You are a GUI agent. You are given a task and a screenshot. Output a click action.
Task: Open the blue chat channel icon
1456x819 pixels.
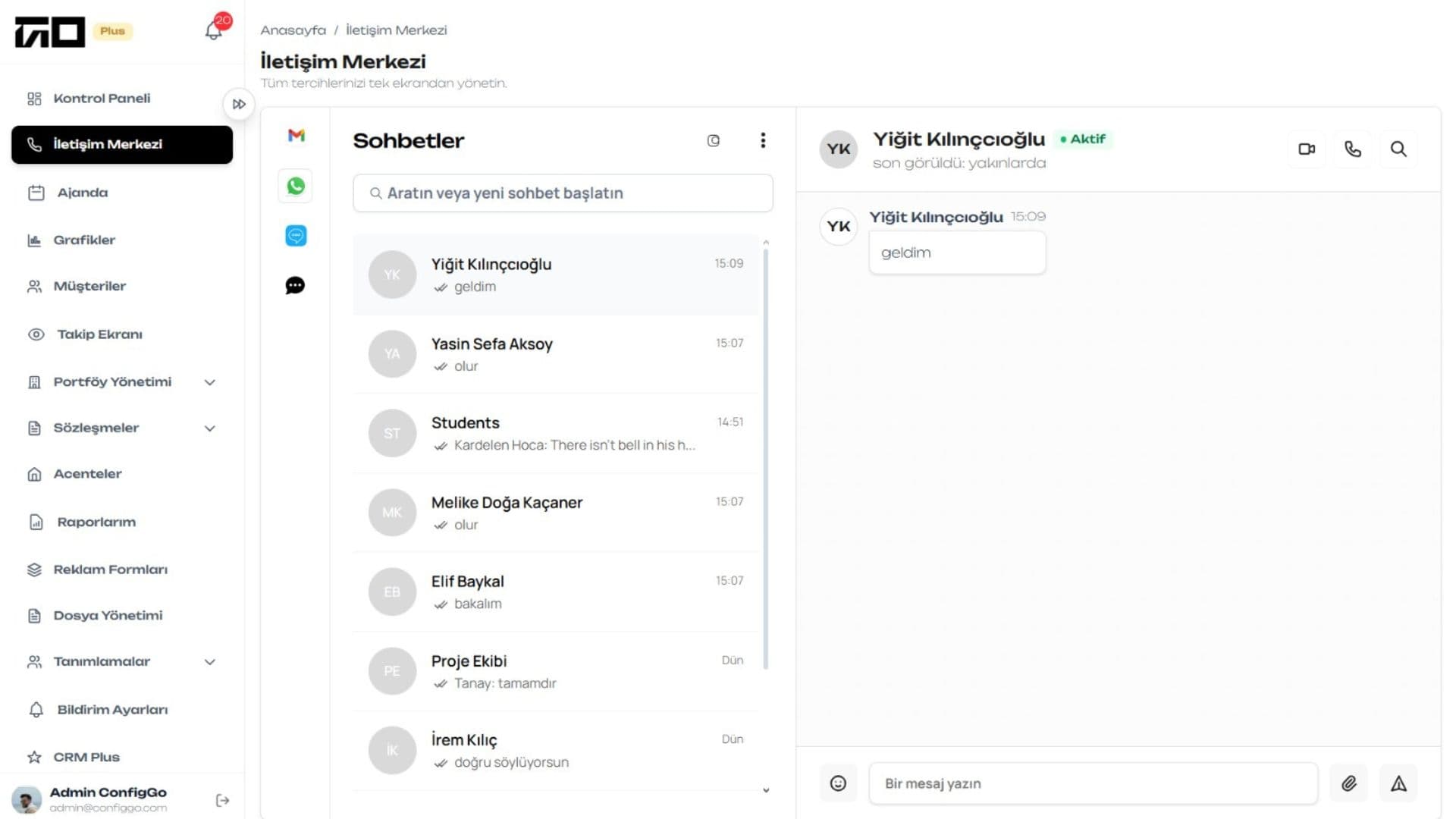(295, 236)
